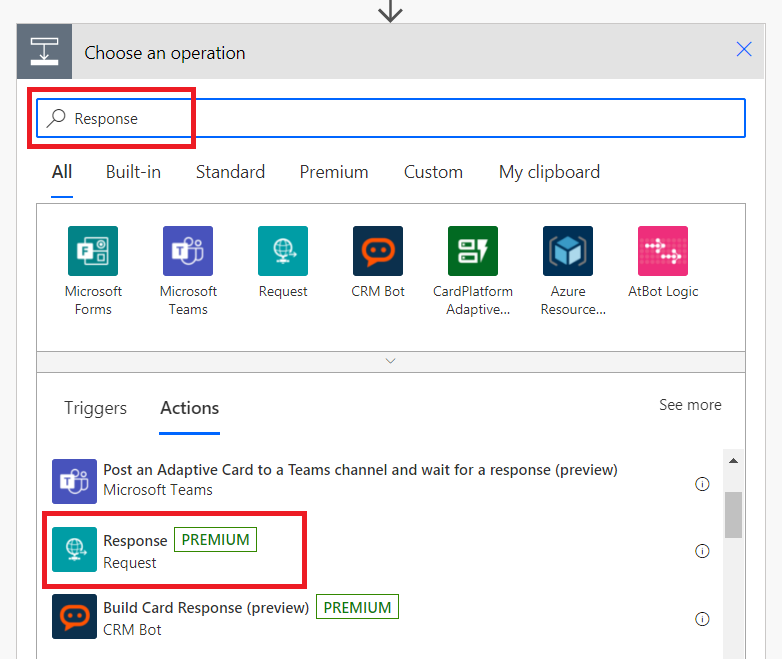Select the Microsoft Teams connector icon

pyautogui.click(x=188, y=251)
